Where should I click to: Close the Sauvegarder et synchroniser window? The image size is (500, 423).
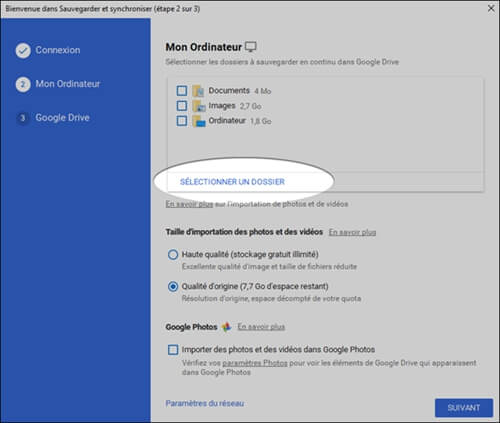click(491, 9)
